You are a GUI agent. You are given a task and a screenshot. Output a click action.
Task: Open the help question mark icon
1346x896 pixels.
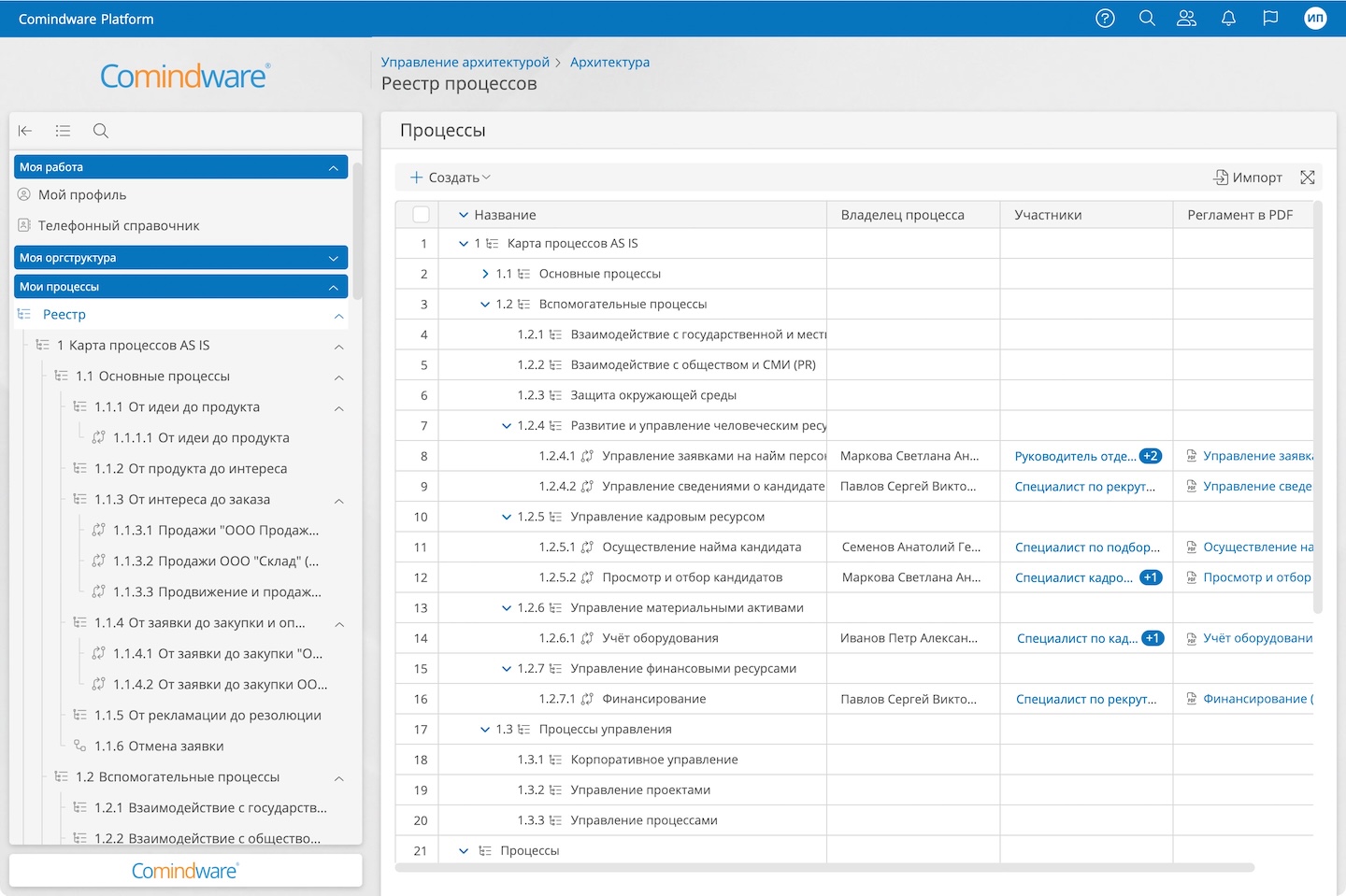(x=1105, y=19)
